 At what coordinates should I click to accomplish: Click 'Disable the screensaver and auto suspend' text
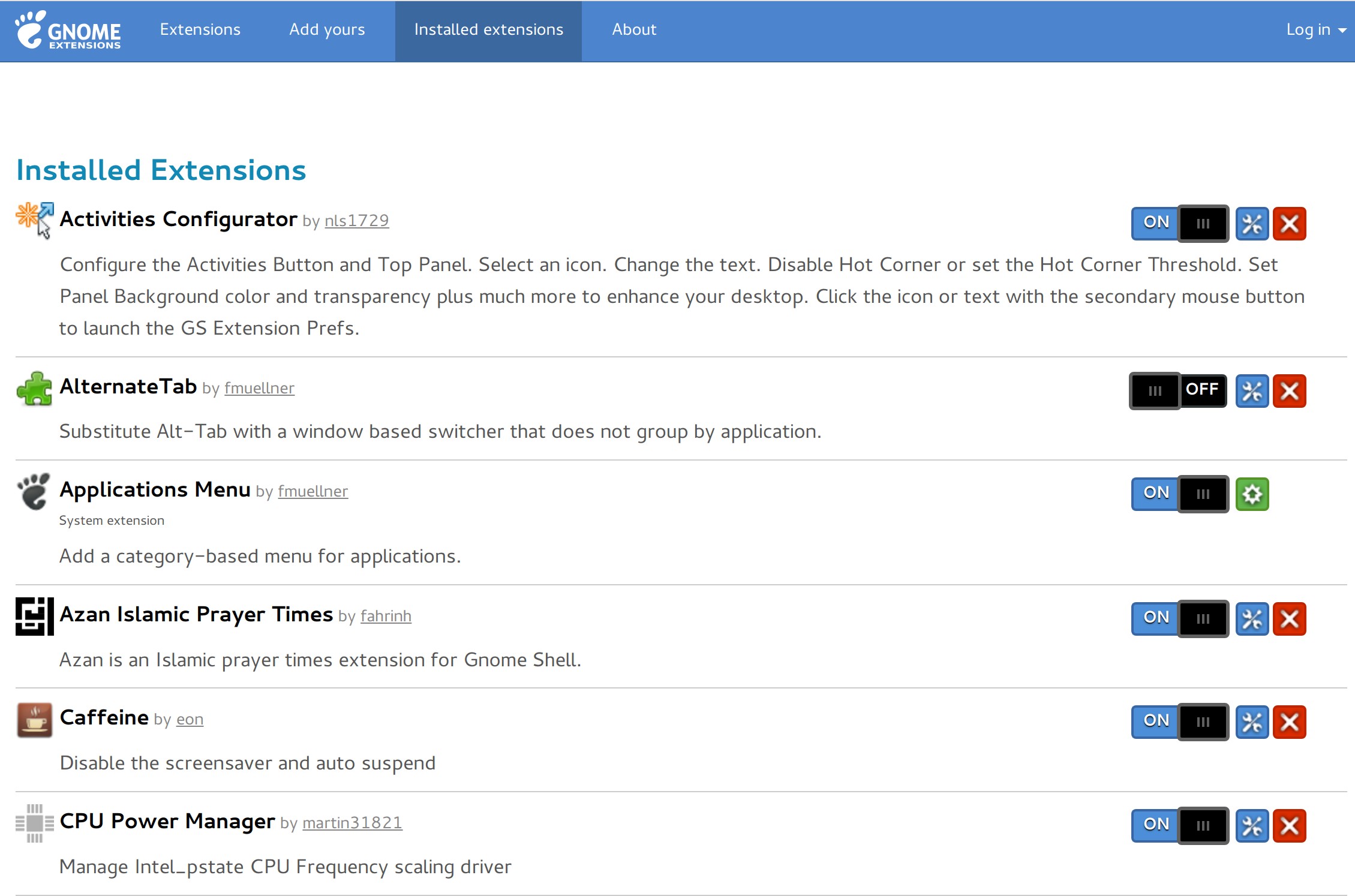[x=248, y=763]
